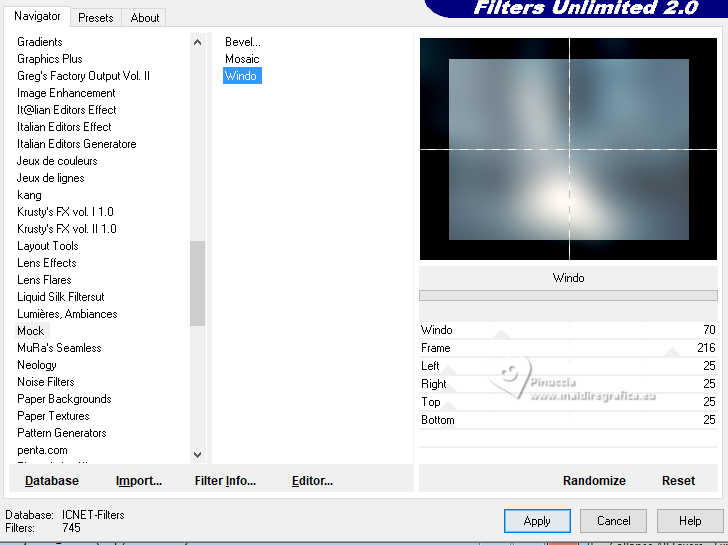Select Jeux de couleurs category

pyautogui.click(x=57, y=161)
